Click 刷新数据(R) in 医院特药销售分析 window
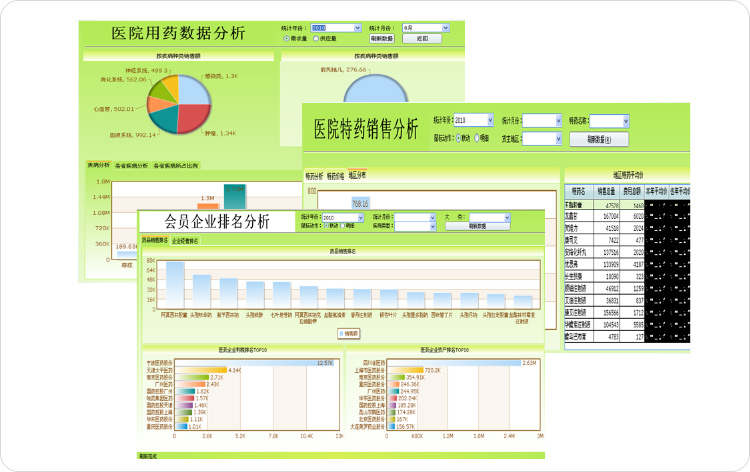Image resolution: width=750 pixels, height=472 pixels. [x=606, y=140]
